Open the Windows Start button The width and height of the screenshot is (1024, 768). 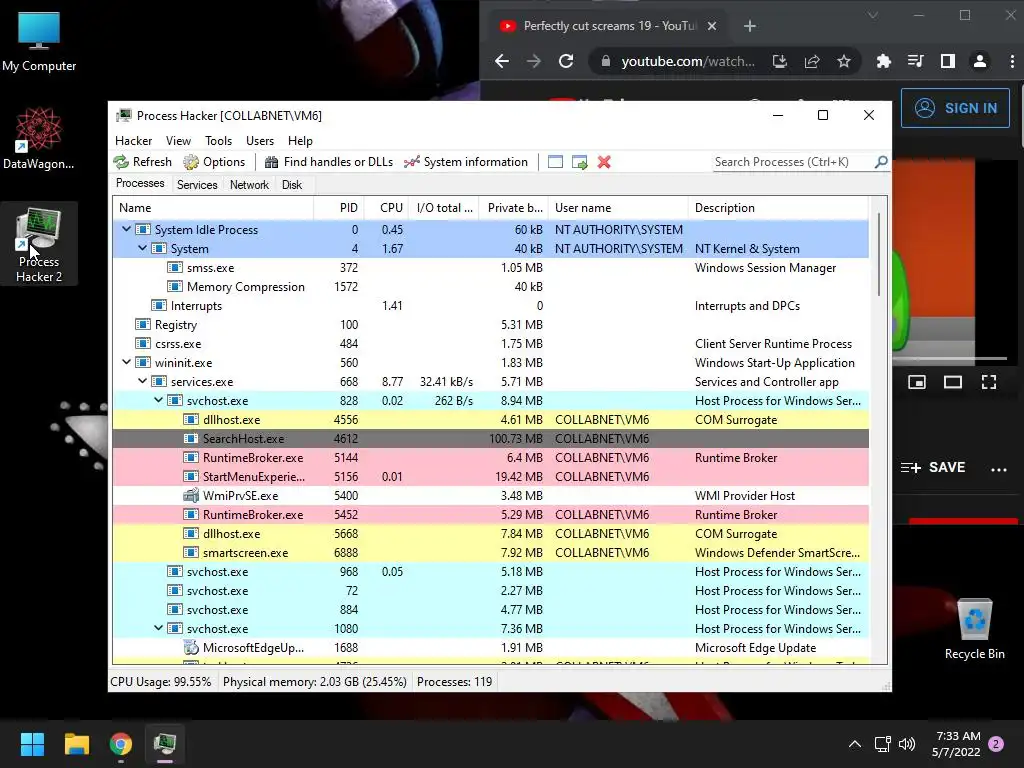point(32,744)
